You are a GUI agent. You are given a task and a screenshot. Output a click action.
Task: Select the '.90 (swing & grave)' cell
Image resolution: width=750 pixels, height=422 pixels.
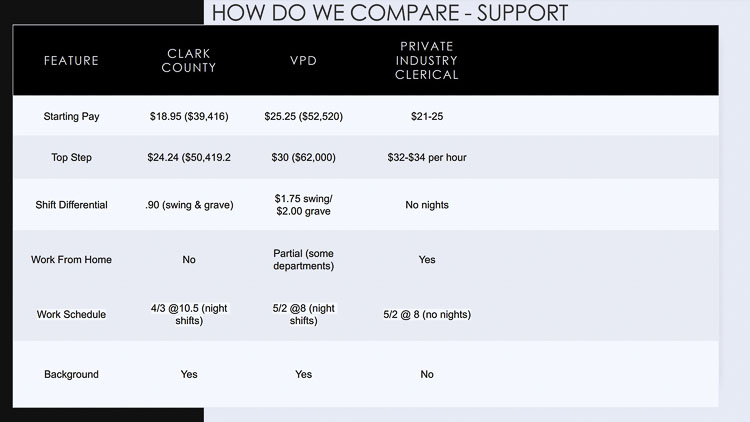(189, 205)
